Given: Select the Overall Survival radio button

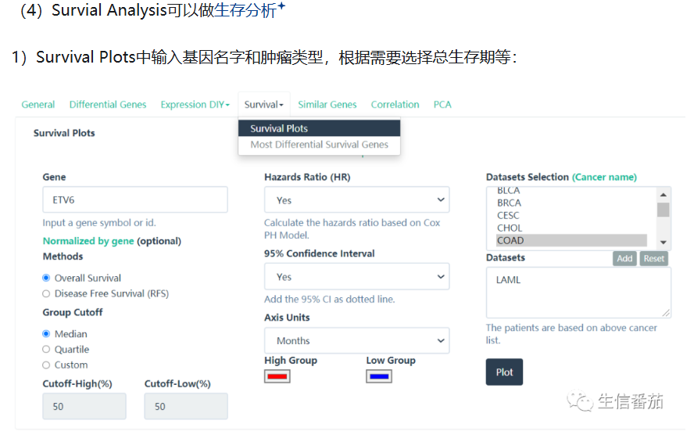Looking at the screenshot, I should tap(46, 278).
